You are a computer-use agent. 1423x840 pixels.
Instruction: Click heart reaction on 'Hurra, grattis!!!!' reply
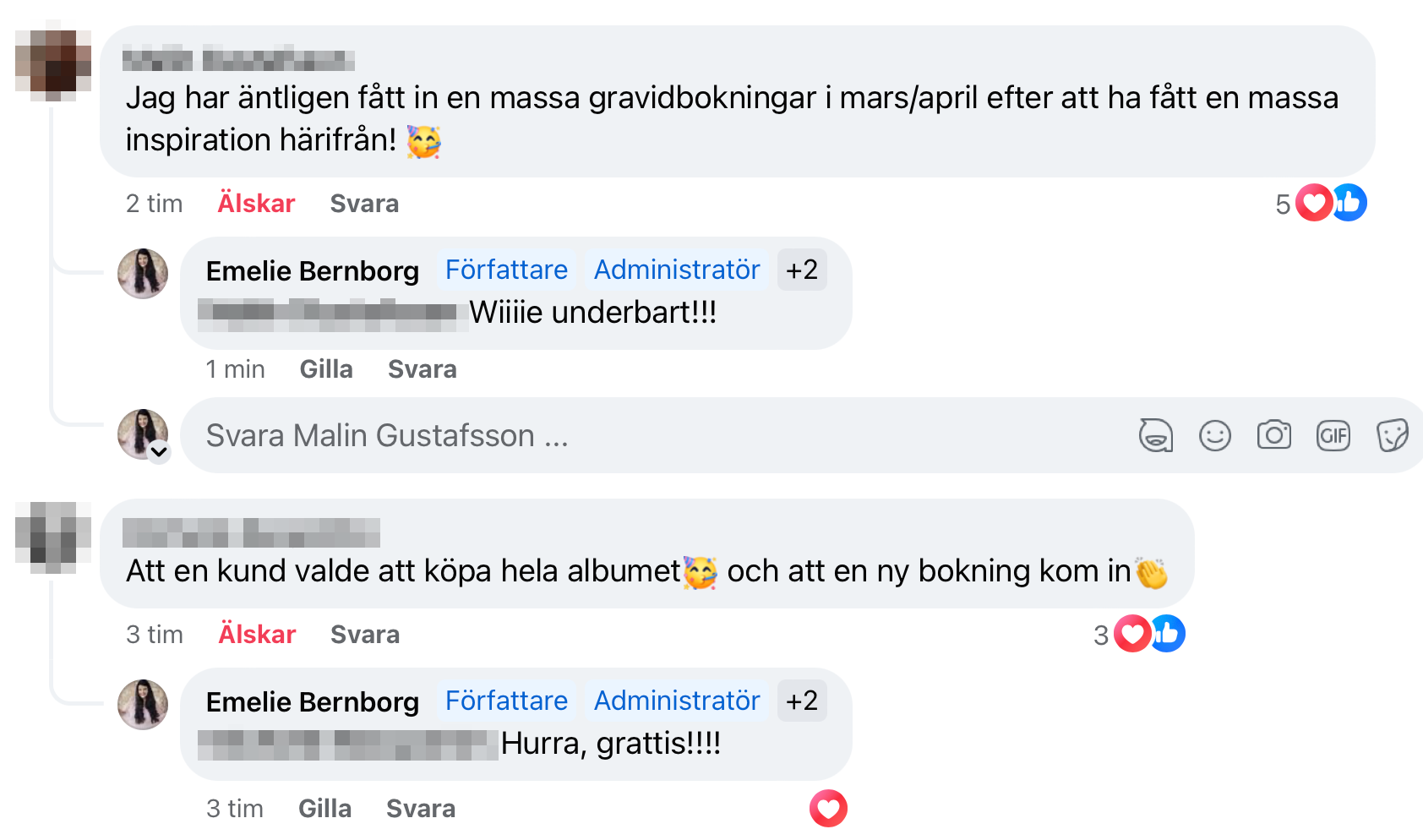[x=828, y=809]
